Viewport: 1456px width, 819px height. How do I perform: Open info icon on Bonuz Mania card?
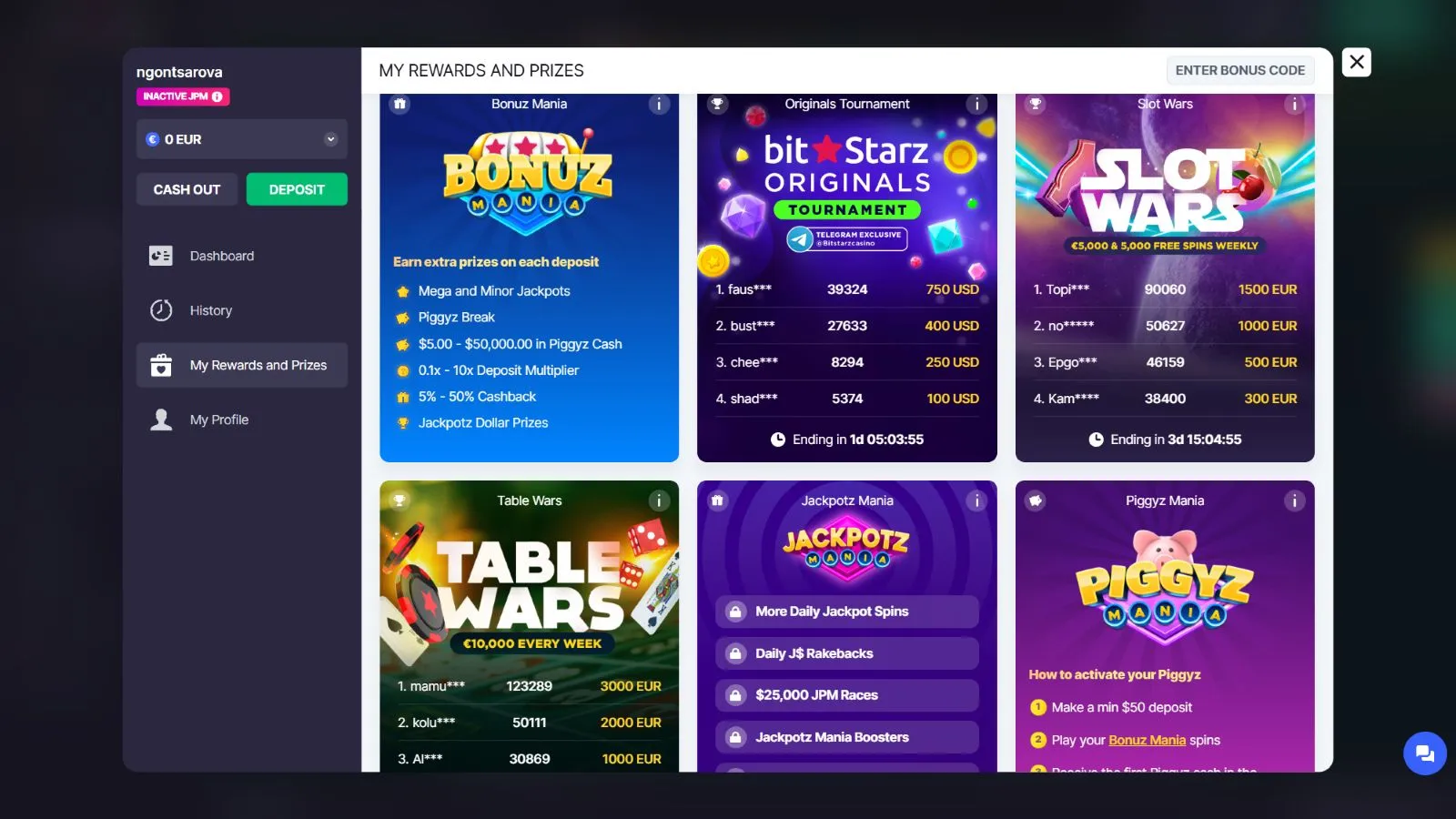(659, 104)
